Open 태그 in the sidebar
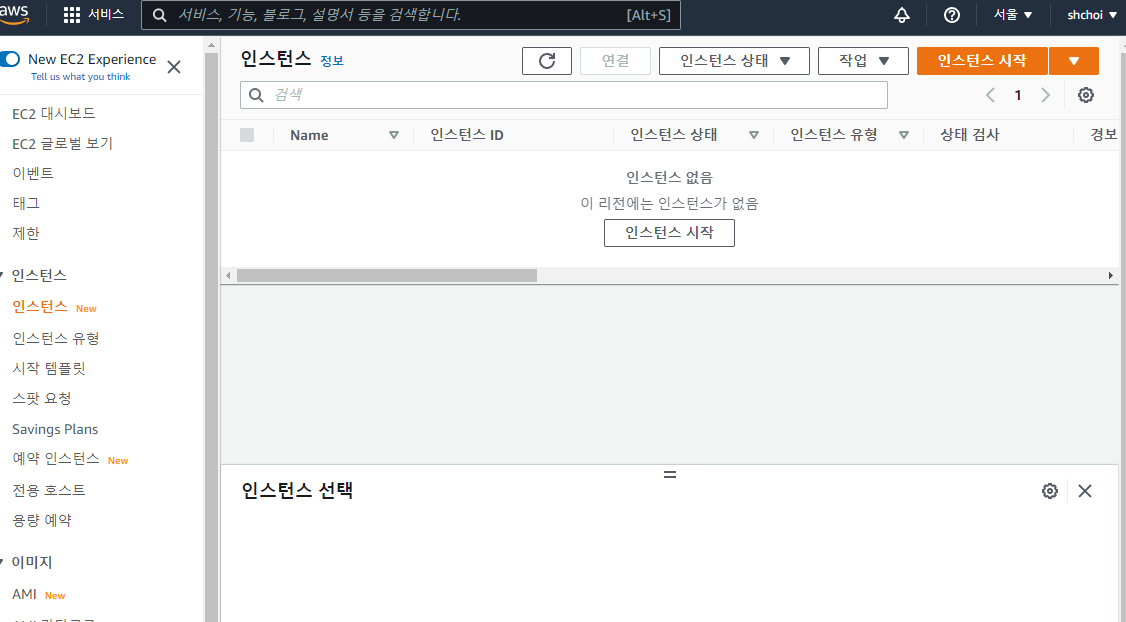Viewport: 1126px width, 622px height. coord(26,203)
